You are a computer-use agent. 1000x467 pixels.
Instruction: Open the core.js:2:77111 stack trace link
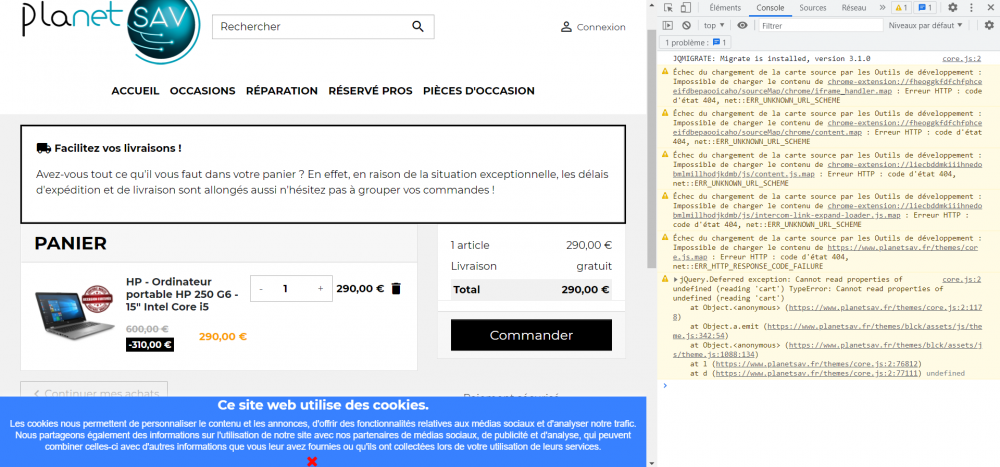pos(818,373)
